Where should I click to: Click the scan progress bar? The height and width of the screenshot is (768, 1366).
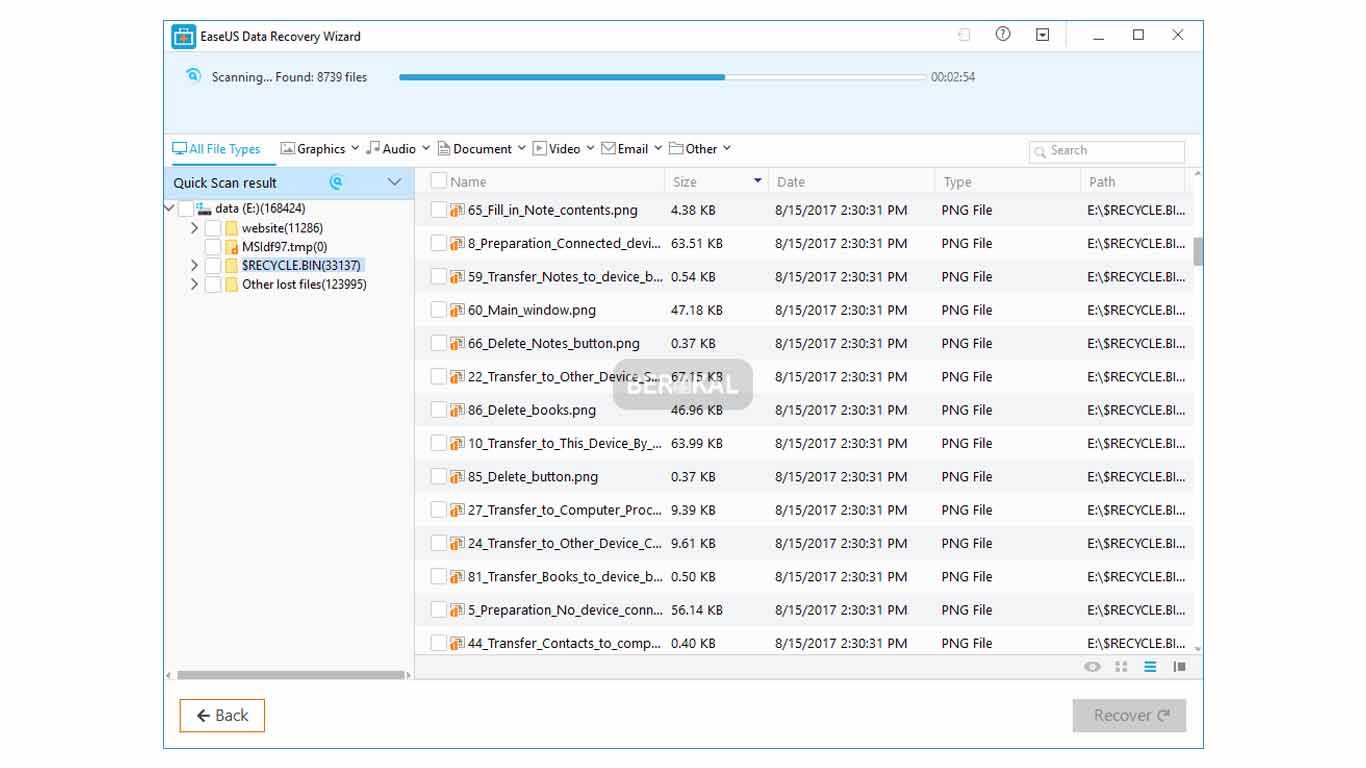tap(663, 77)
